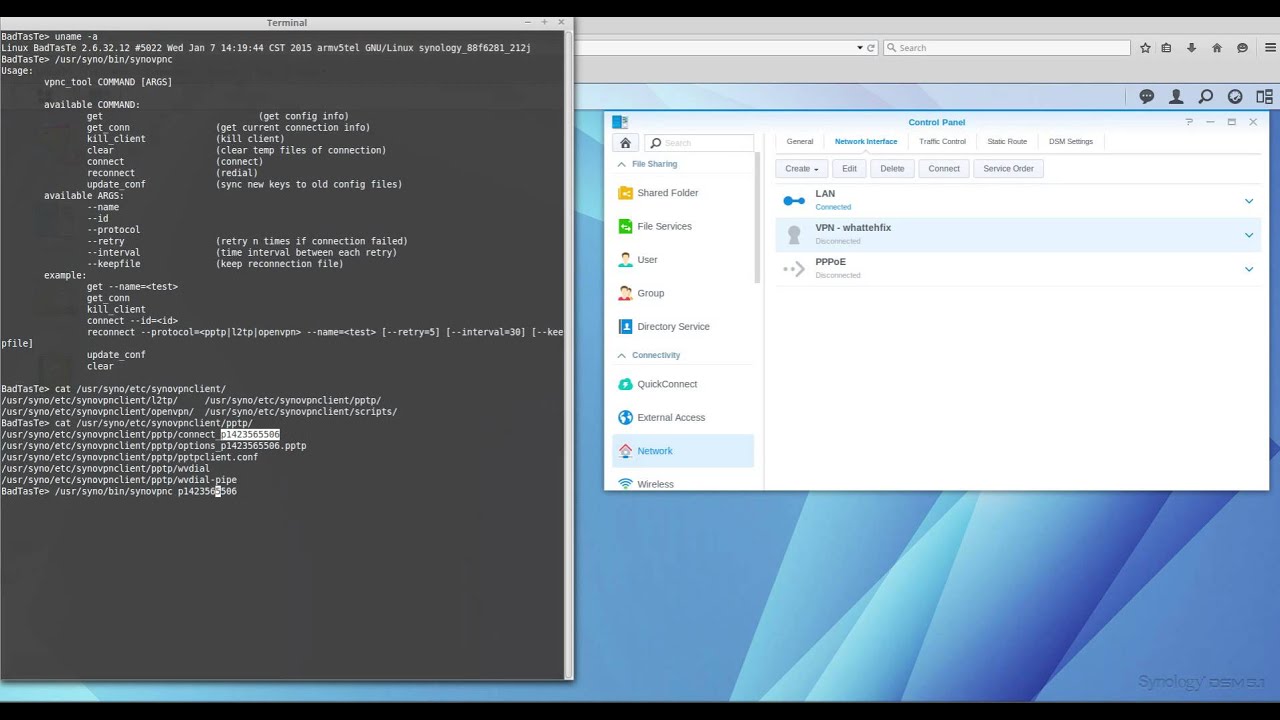Open the DSM resource monitor gauge icon
The image size is (1280, 720).
pos(1235,97)
